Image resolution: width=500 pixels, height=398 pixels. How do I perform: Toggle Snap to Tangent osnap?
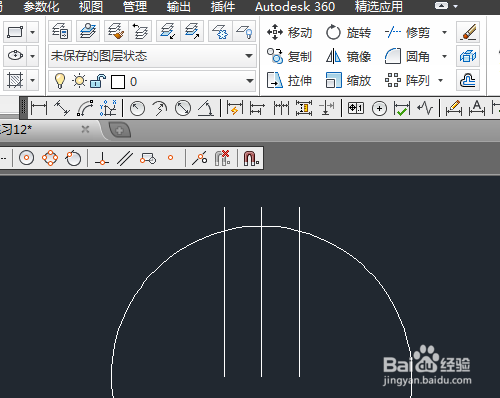point(73,158)
